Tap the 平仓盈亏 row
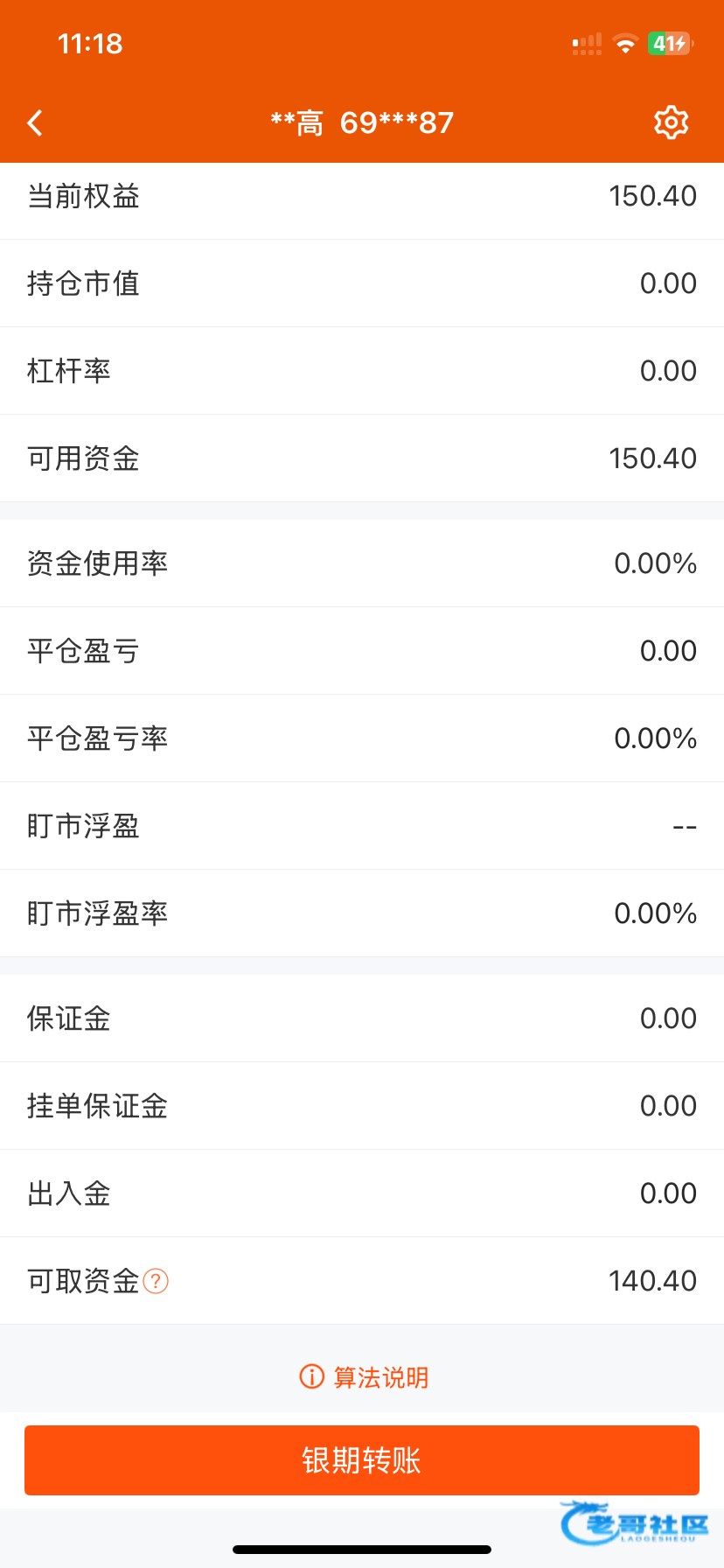Viewport: 724px width, 1568px height. click(362, 651)
